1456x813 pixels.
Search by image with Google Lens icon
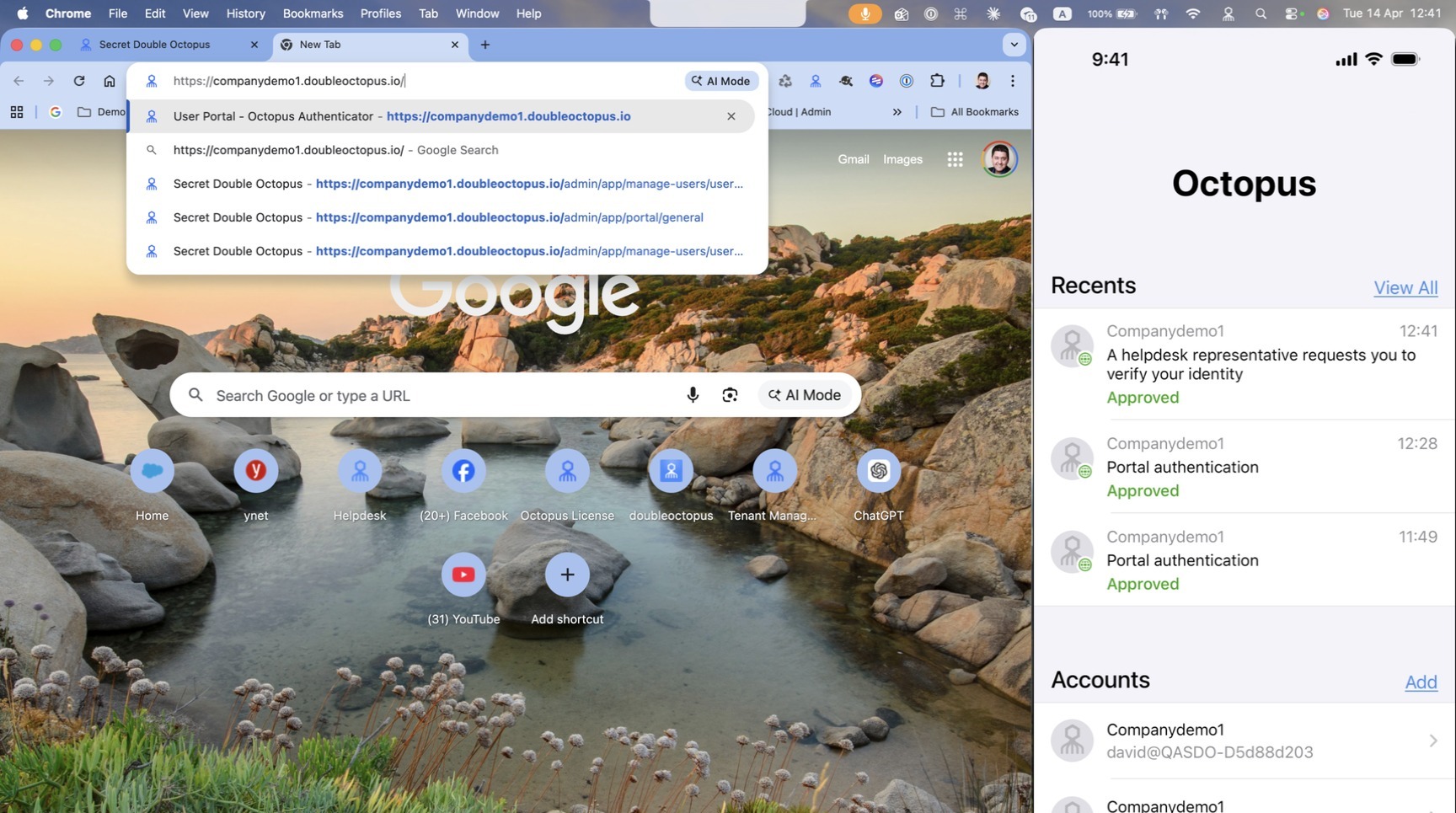coord(730,395)
